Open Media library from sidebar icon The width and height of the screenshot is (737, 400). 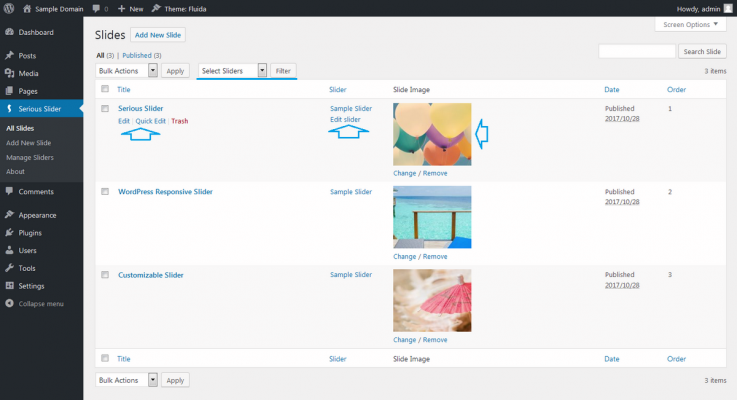coord(9,73)
